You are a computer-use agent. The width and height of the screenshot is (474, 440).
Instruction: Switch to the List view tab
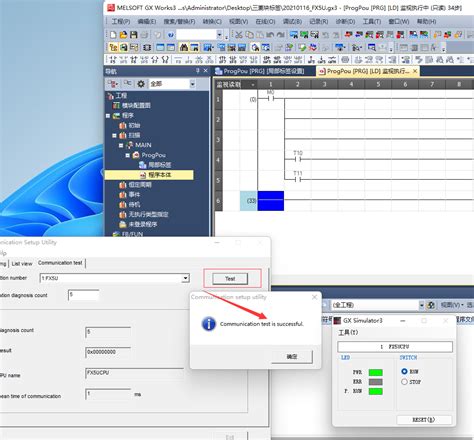point(22,263)
